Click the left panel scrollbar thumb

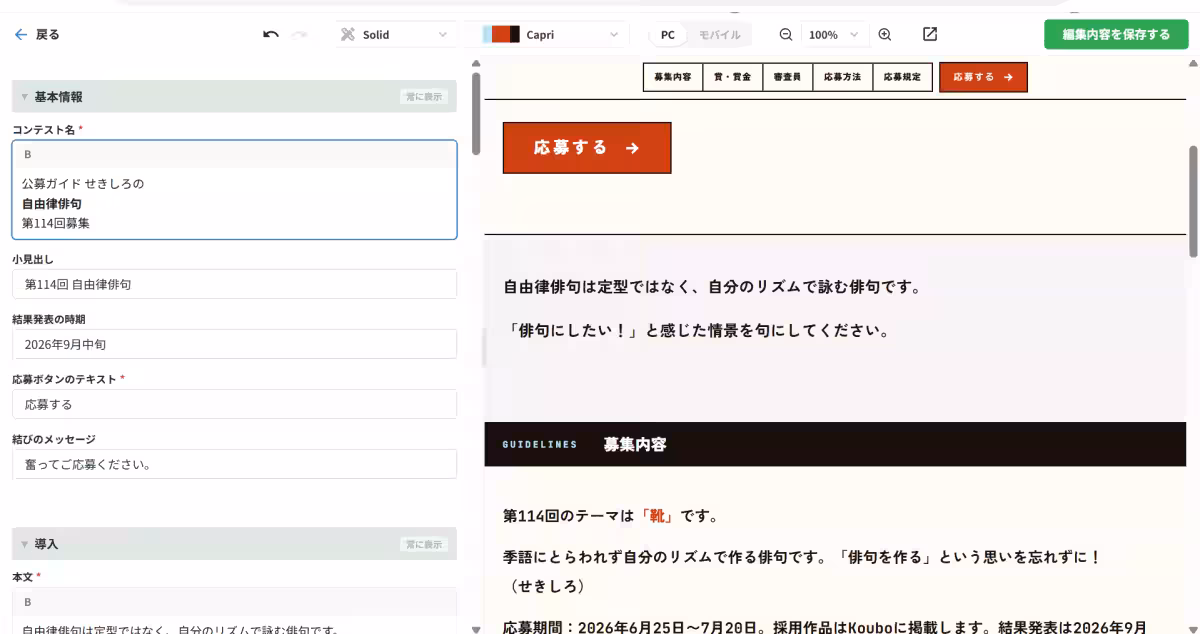[x=476, y=114]
